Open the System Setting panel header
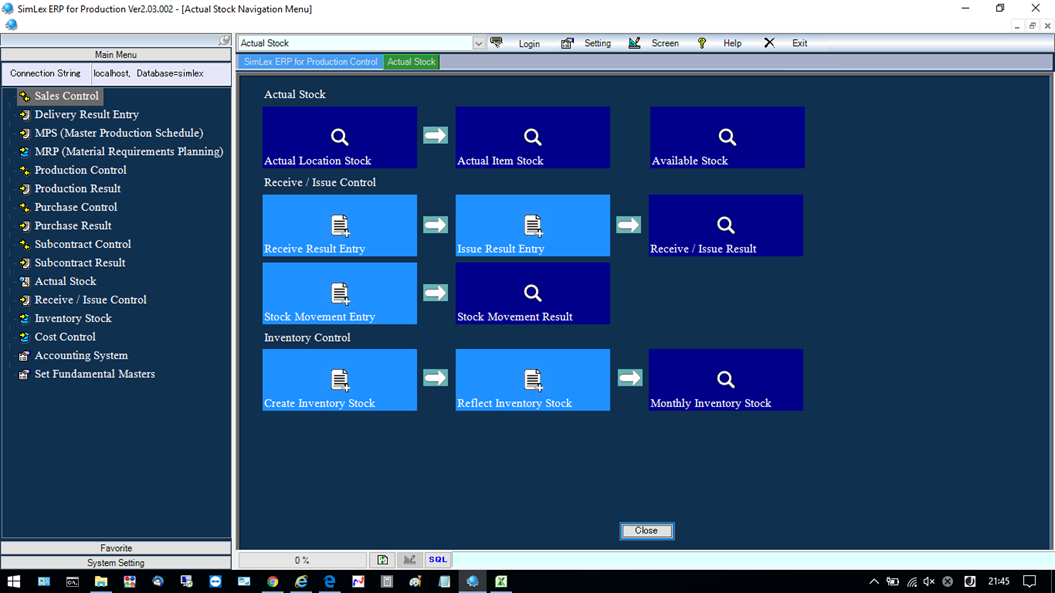The image size is (1055, 593). [x=116, y=563]
